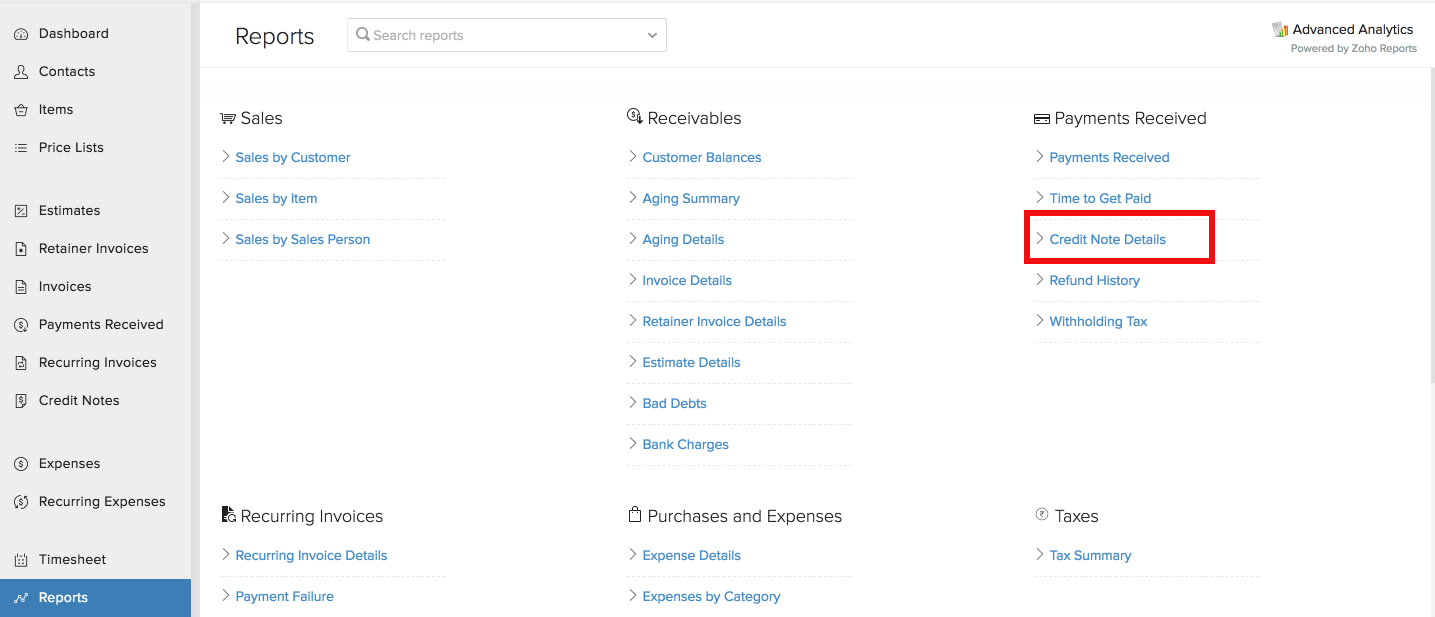
Task: Click the Price Lists list icon
Action: [x=21, y=148]
